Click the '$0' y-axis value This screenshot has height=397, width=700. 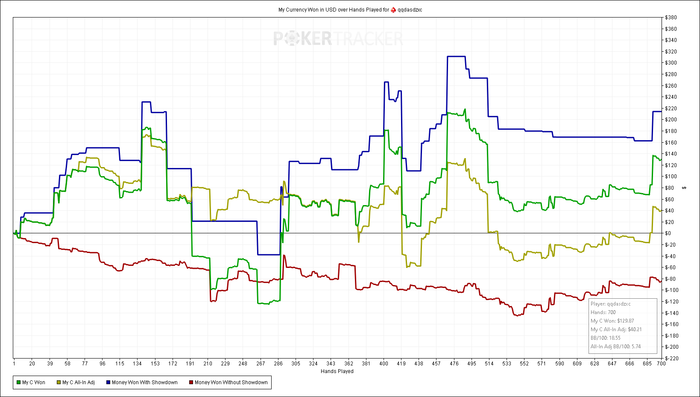point(669,233)
